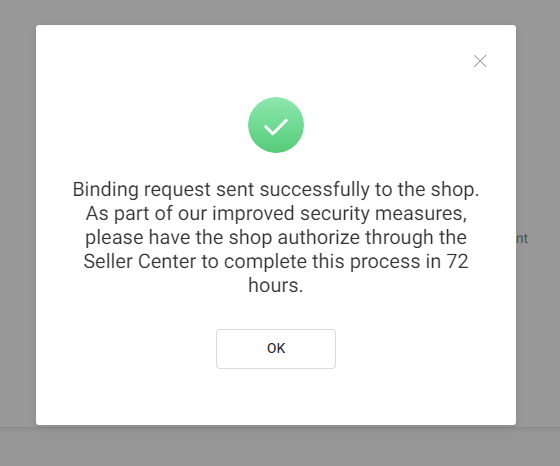The height and width of the screenshot is (466, 560).
Task: Close the dialog with the X icon
Action: pyautogui.click(x=480, y=61)
